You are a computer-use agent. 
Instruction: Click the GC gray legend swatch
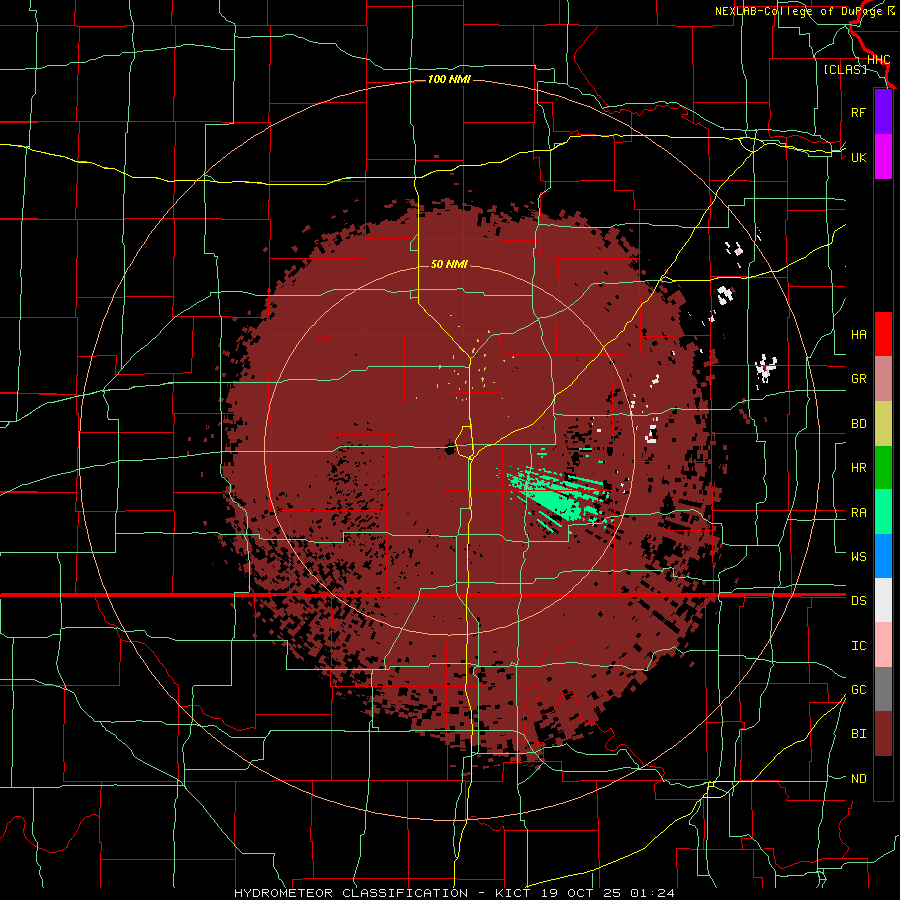[883, 689]
